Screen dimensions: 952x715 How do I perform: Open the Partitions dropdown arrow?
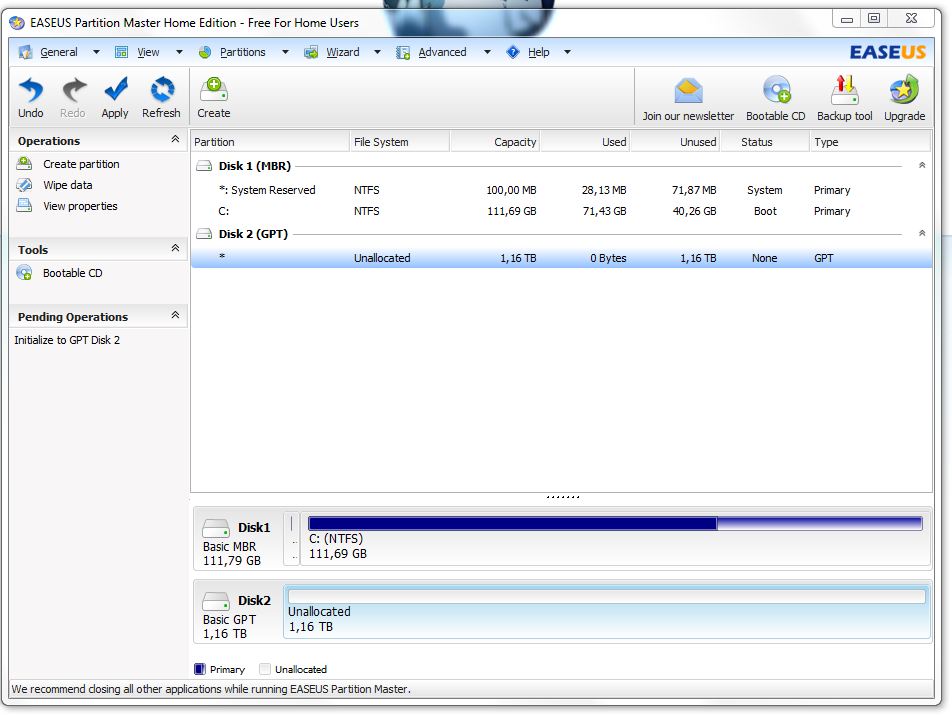point(285,52)
